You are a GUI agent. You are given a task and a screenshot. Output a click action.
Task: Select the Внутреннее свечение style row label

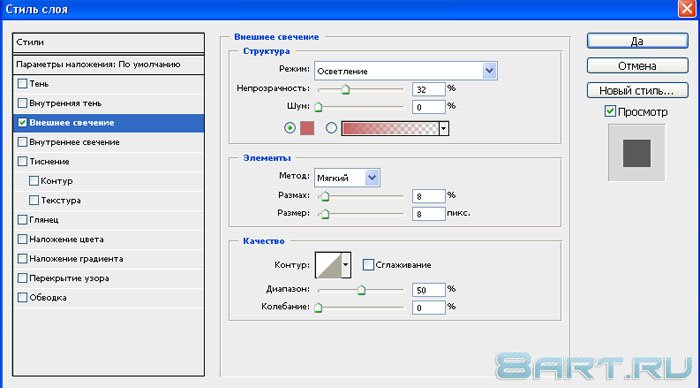click(74, 142)
